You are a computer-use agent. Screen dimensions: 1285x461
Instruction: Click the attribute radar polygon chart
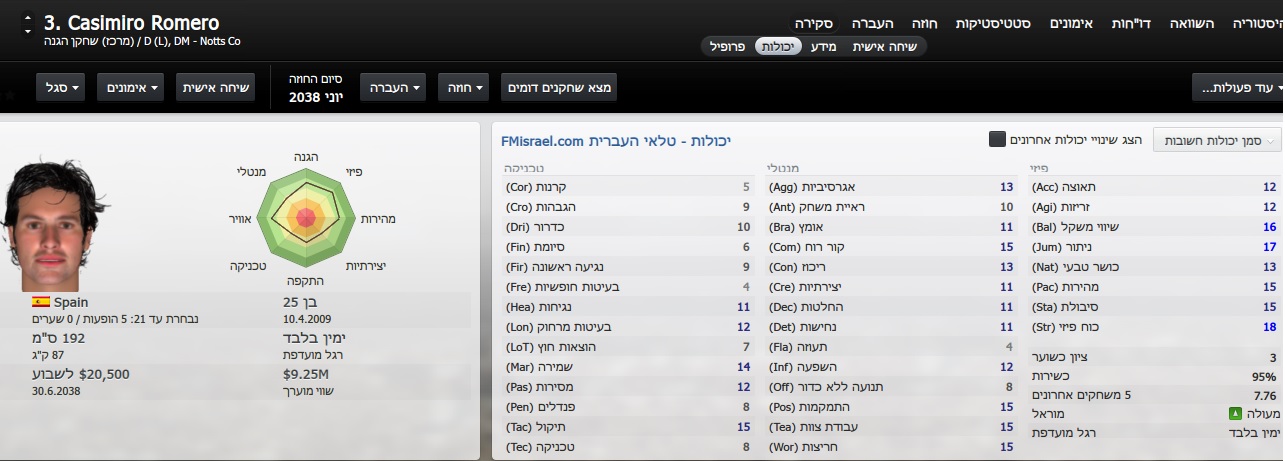(306, 216)
